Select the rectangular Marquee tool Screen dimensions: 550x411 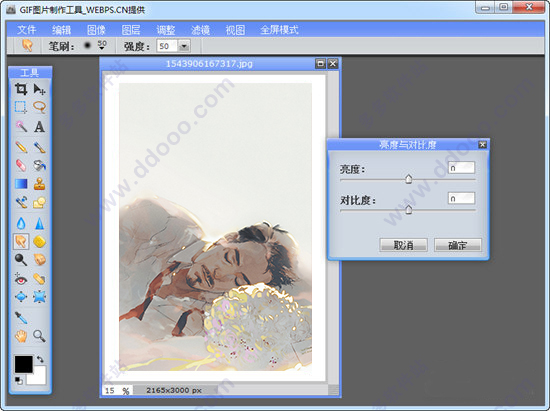tap(21, 107)
